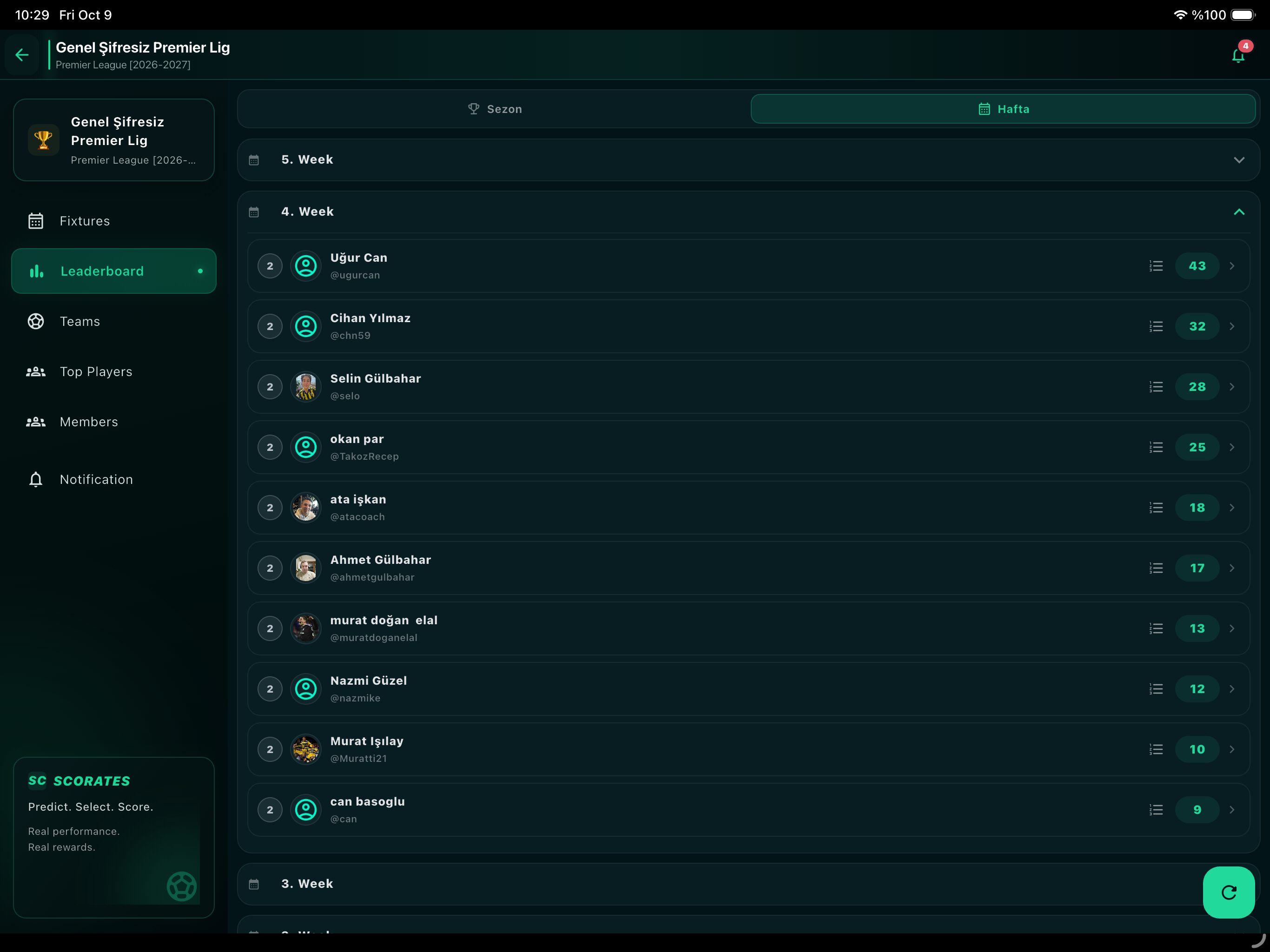The width and height of the screenshot is (1270, 952).
Task: Click the calendar icon beside 5. Week
Action: click(254, 160)
